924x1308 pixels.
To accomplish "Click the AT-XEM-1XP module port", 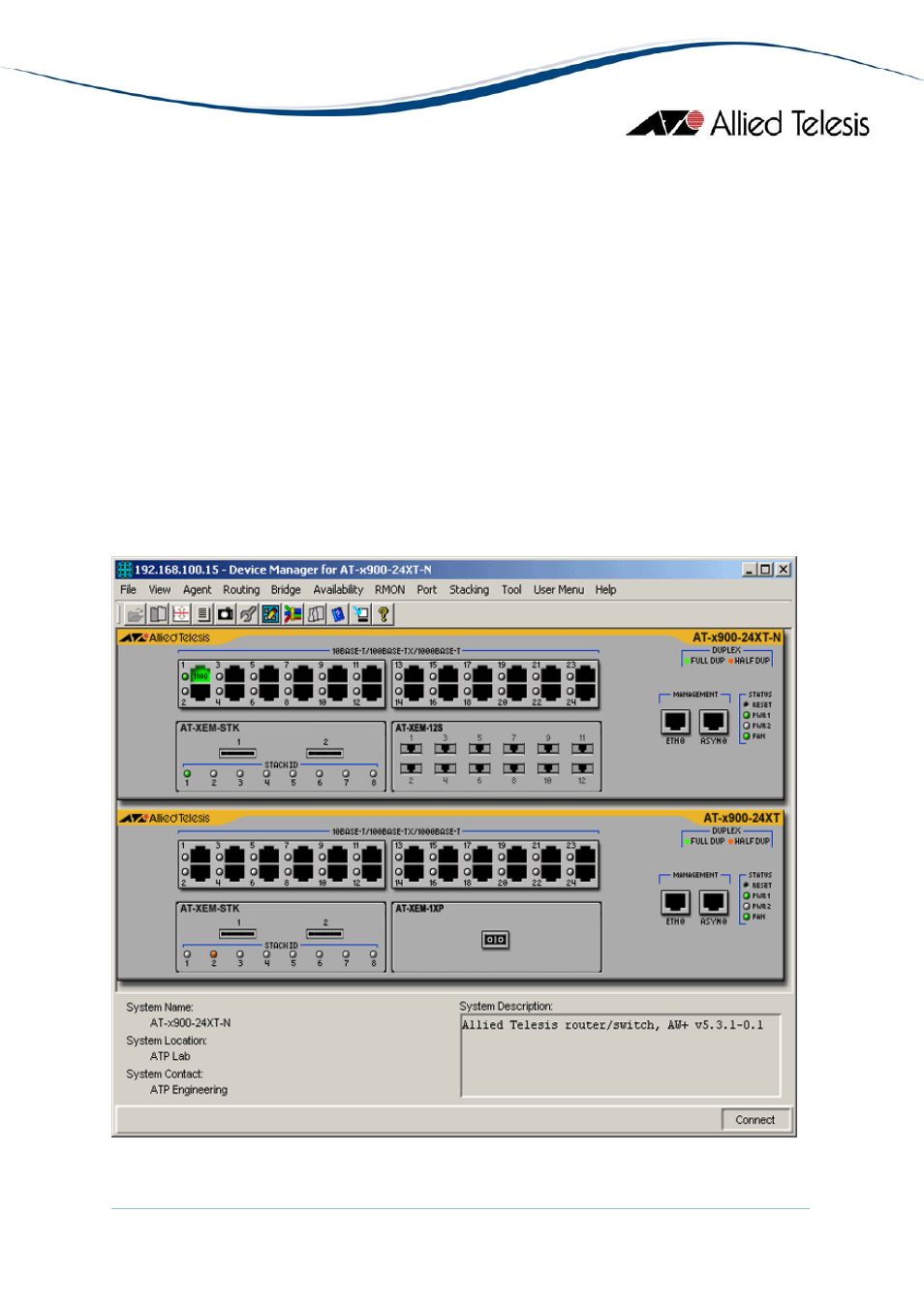I will click(x=495, y=940).
